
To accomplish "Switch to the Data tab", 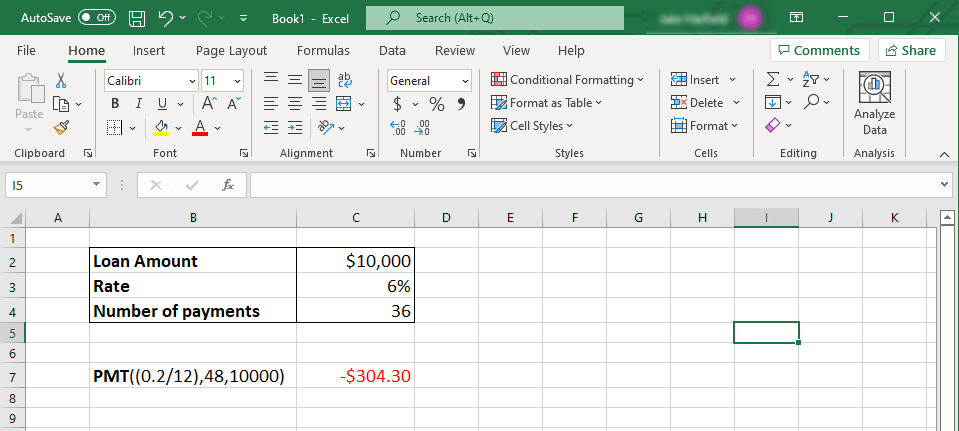I will click(x=392, y=51).
